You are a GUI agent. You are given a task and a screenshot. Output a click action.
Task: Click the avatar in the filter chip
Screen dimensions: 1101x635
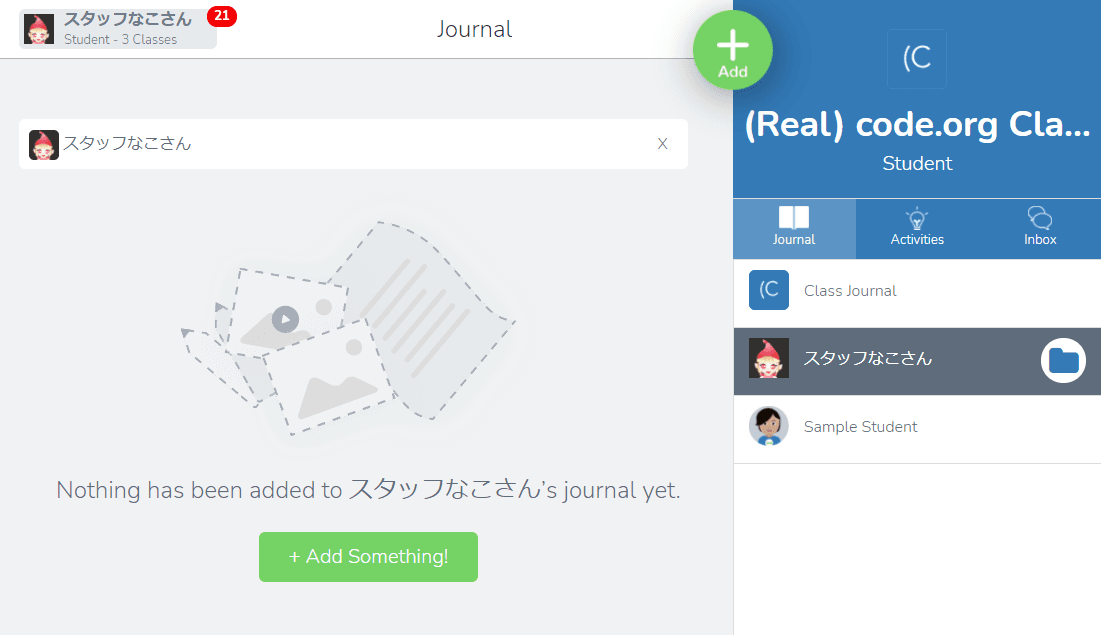(44, 144)
